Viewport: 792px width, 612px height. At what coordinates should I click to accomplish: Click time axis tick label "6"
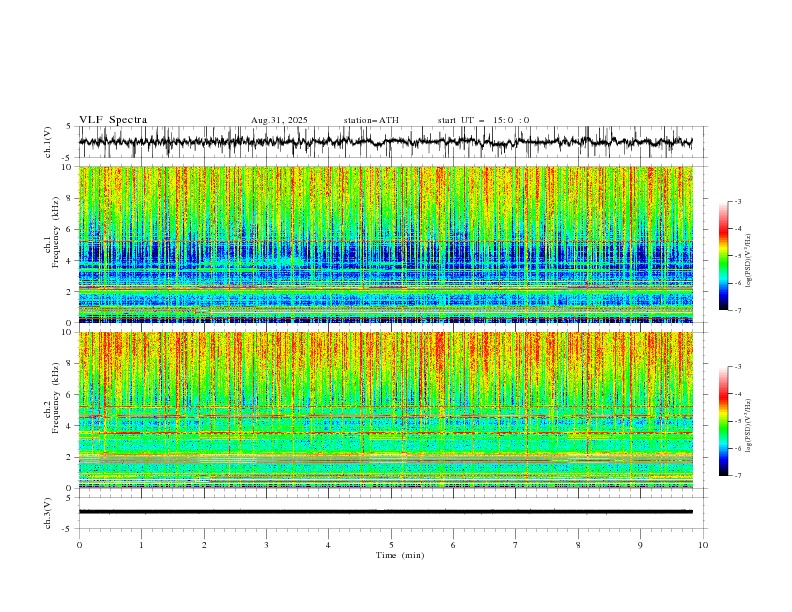click(x=454, y=545)
